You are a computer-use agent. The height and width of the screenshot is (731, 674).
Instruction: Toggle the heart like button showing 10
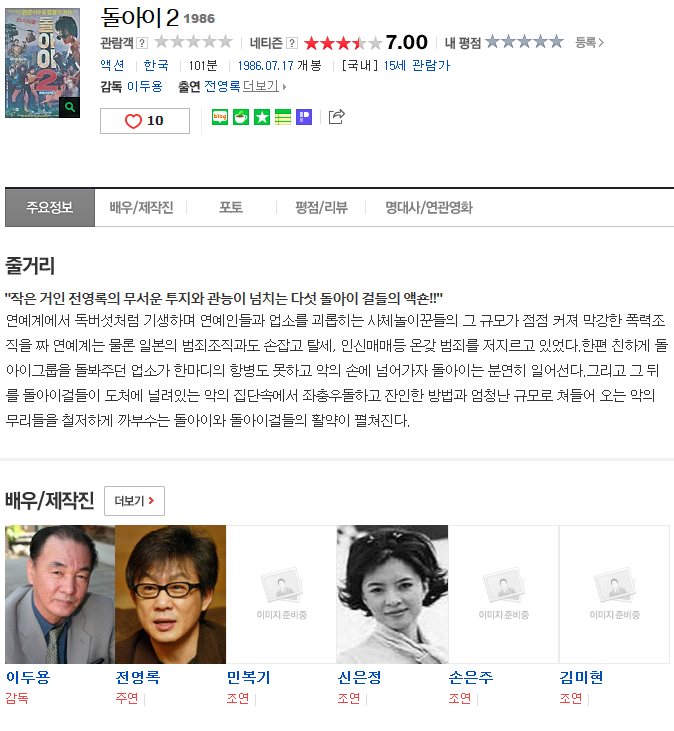145,121
